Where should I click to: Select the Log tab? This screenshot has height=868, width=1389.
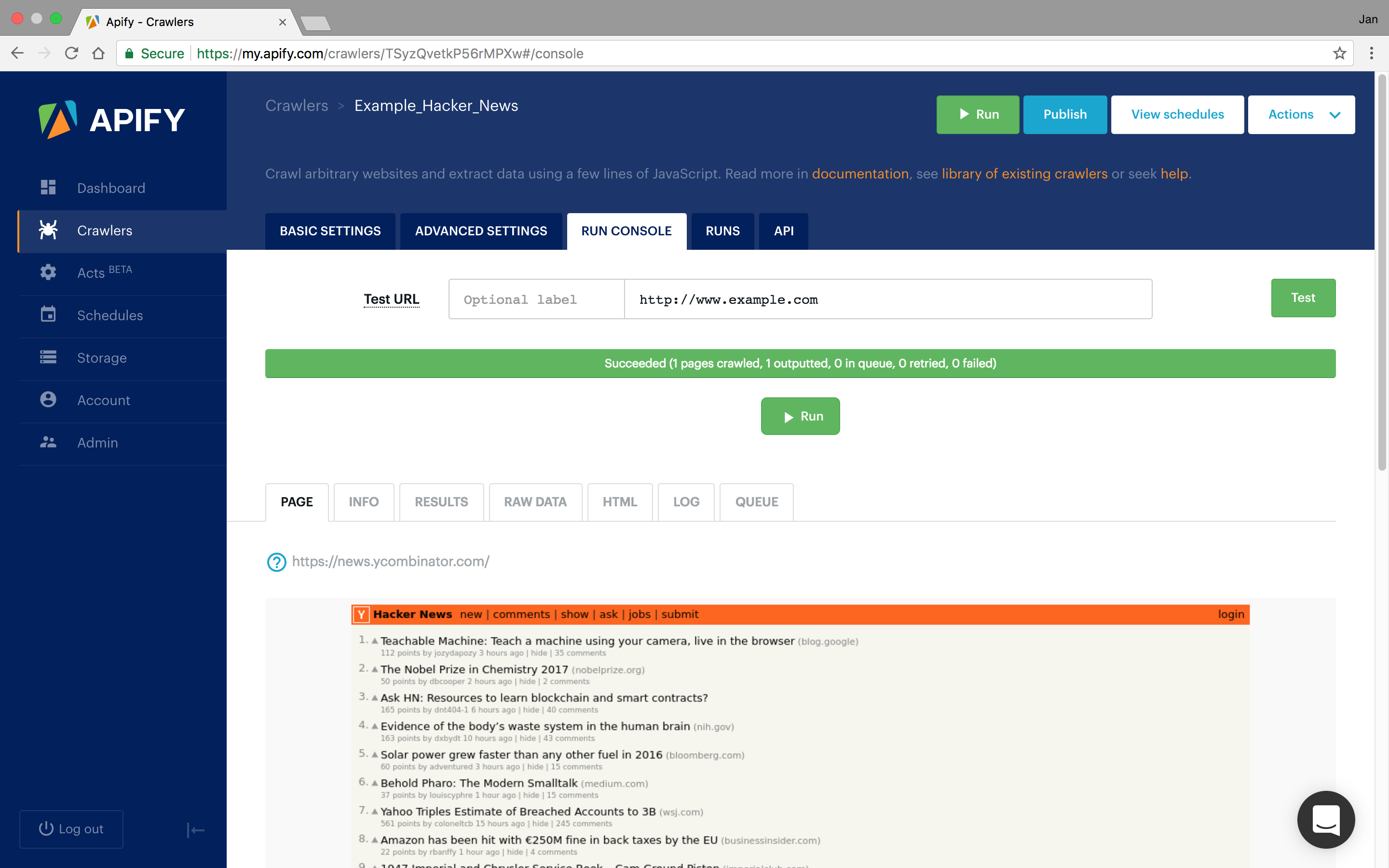pyautogui.click(x=686, y=502)
